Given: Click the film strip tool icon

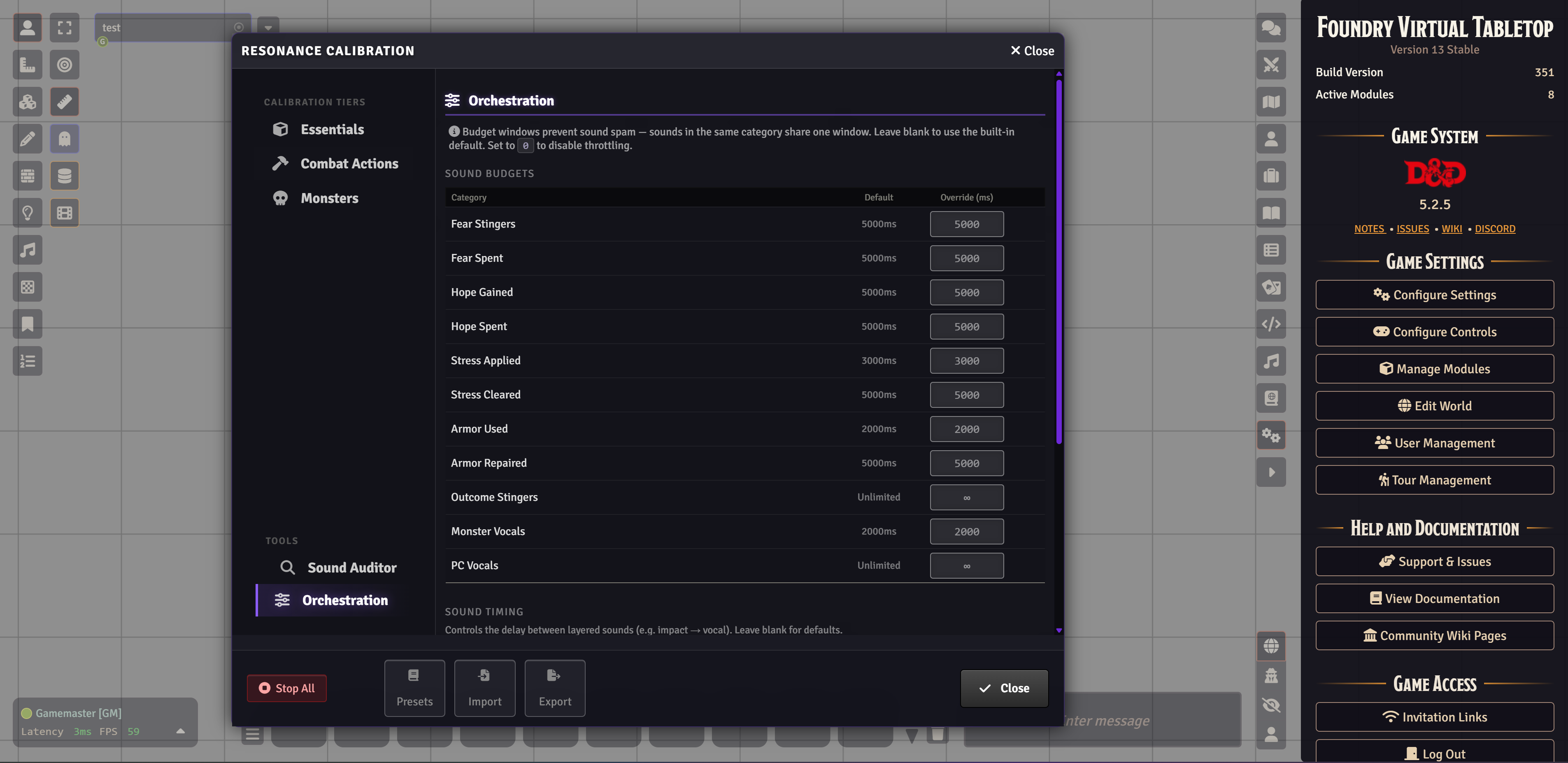Looking at the screenshot, I should [65, 214].
